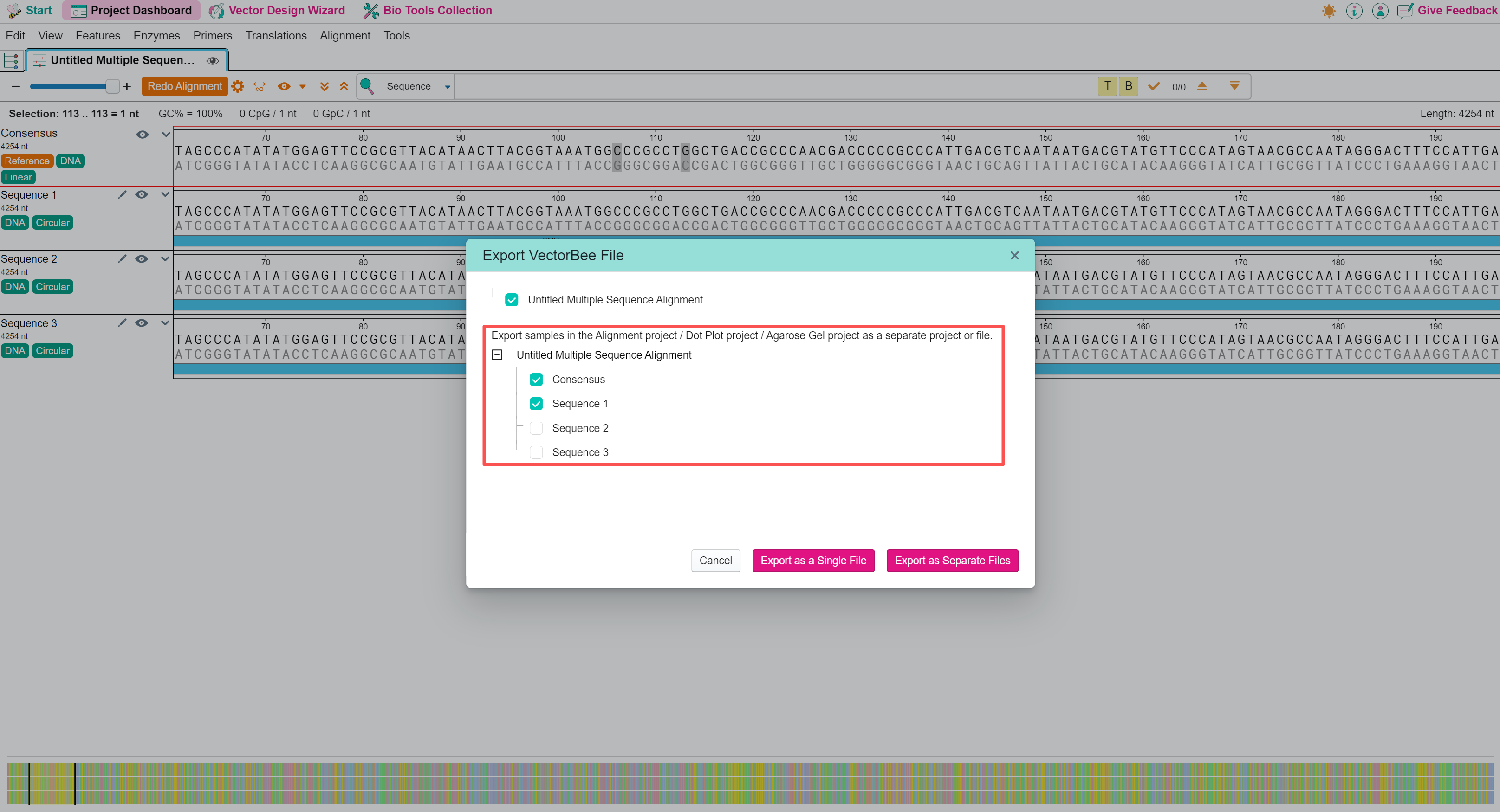Click the sun theme icon

(1329, 11)
